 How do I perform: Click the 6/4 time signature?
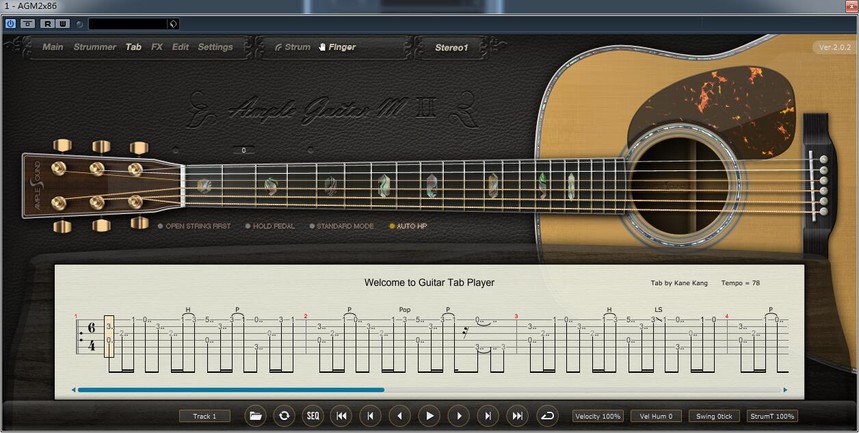click(91, 337)
